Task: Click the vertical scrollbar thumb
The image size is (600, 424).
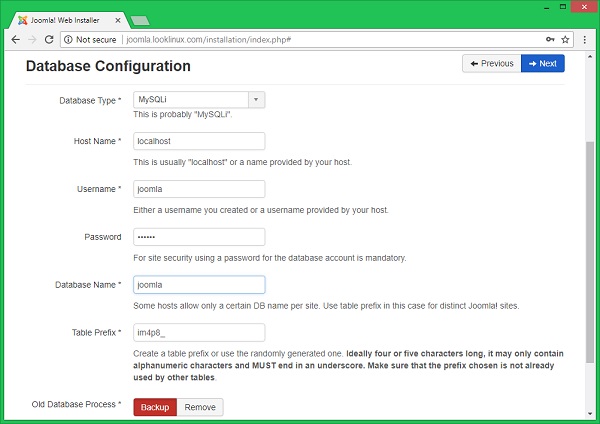Action: coord(590,252)
